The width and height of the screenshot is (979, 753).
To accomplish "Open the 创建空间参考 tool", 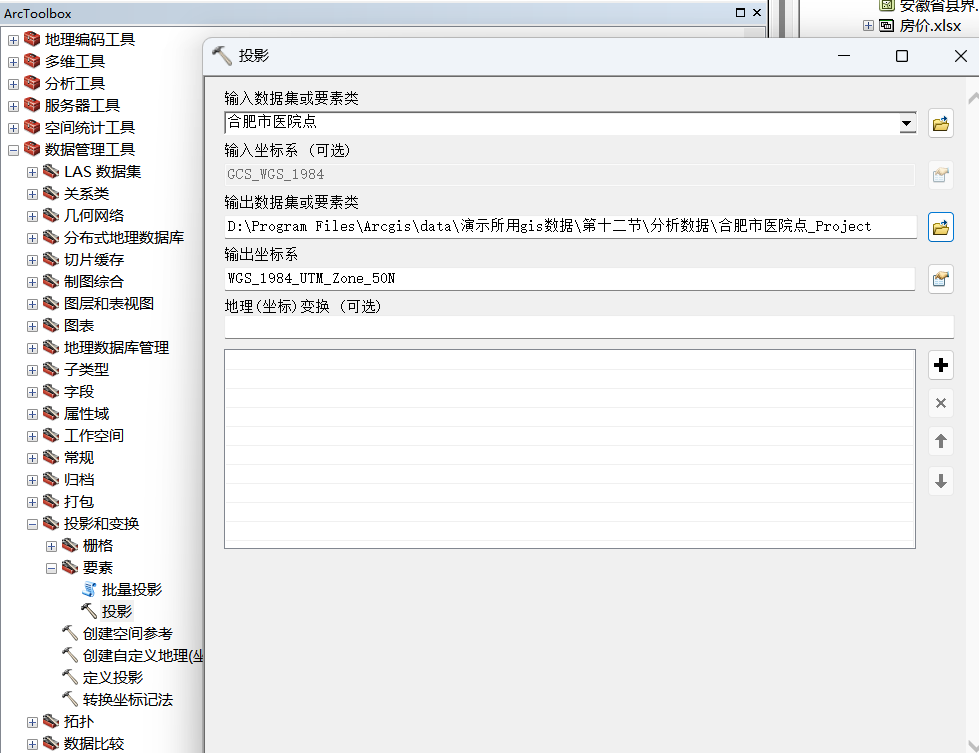I will pos(127,634).
